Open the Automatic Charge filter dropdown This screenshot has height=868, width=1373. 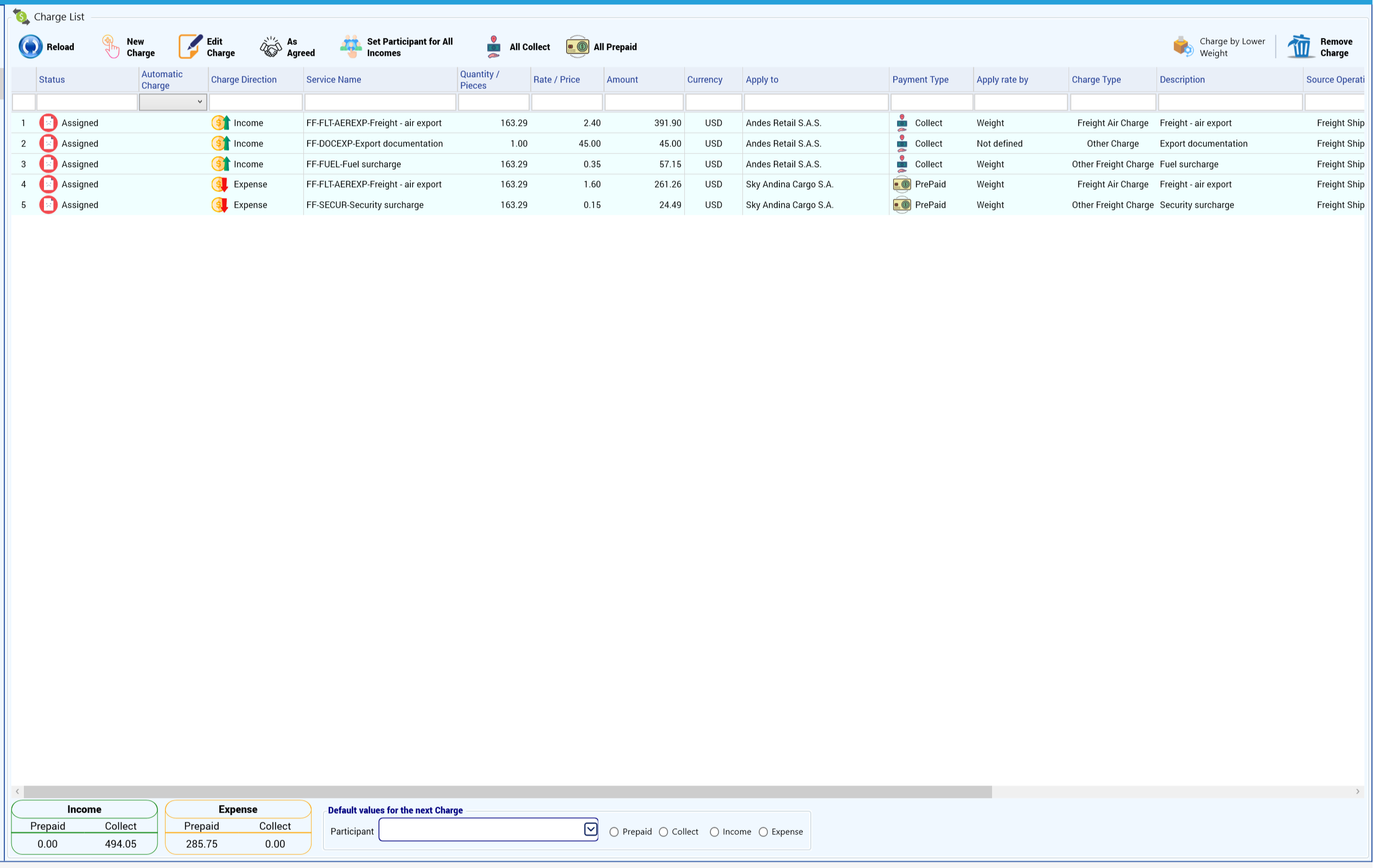click(173, 102)
